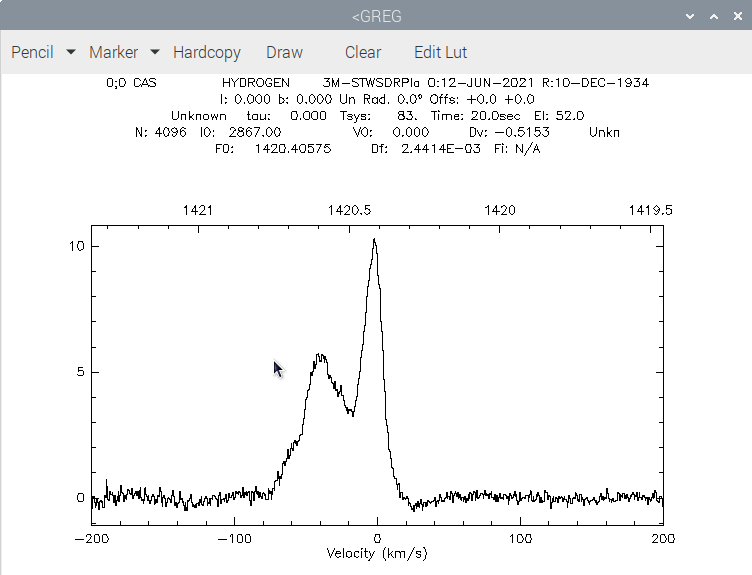Click the secondary peak near -40 km/s
This screenshot has height=575, width=752.
[x=320, y=357]
